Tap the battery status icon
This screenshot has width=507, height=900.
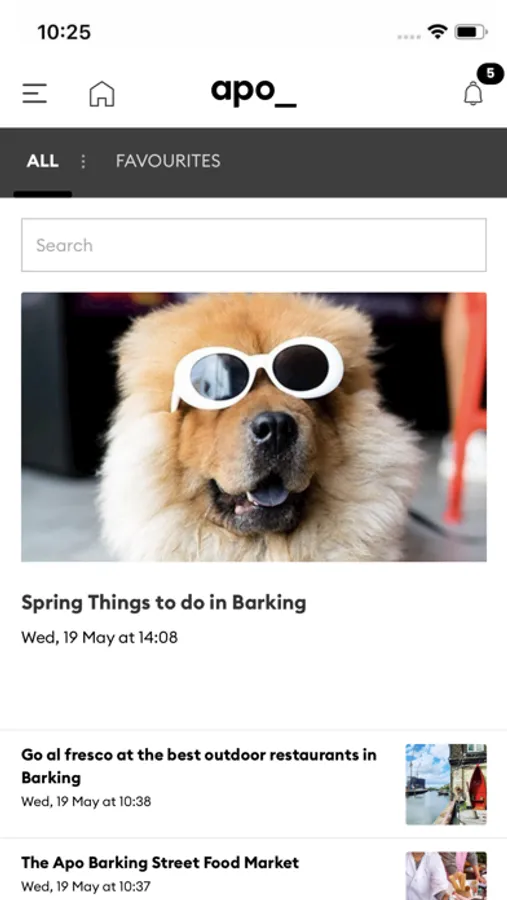471,32
